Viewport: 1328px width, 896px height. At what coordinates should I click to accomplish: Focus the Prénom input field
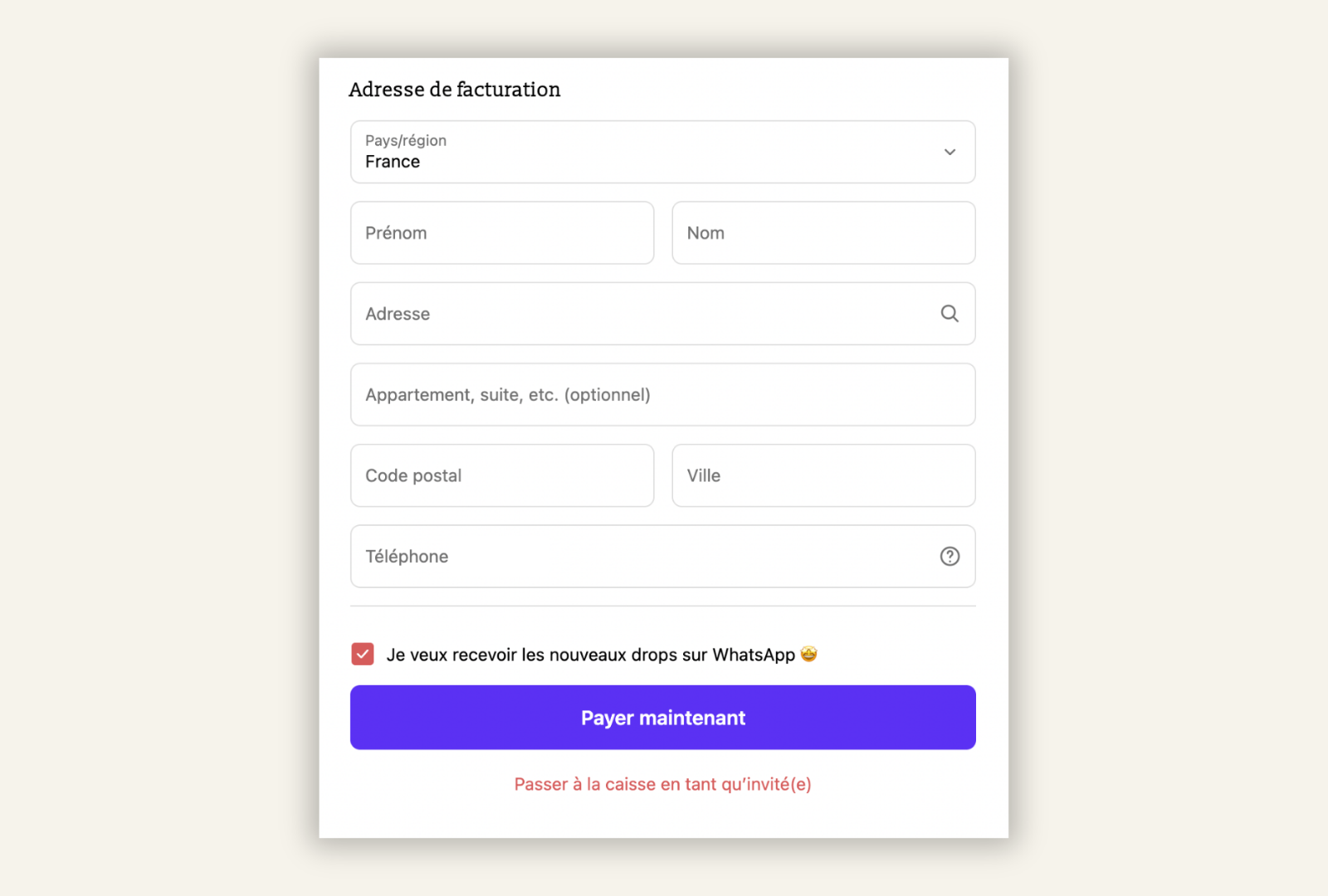coord(501,233)
